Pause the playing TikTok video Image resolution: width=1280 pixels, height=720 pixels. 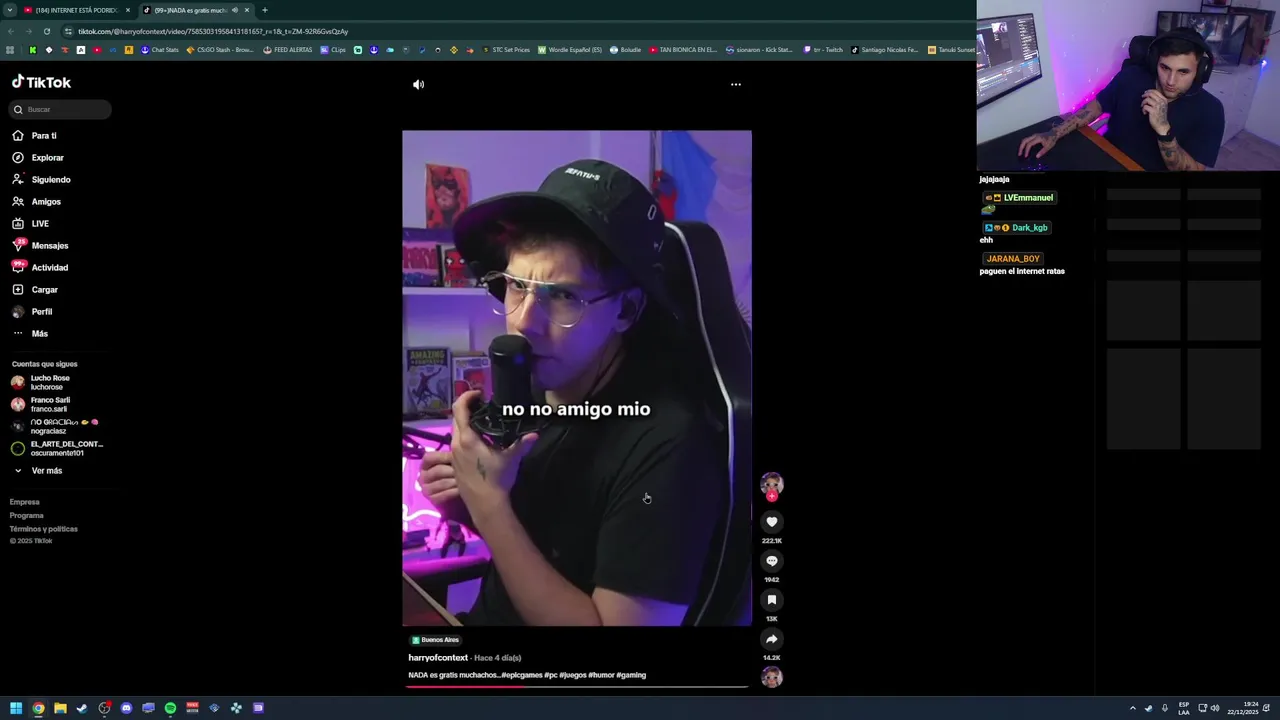pyautogui.click(x=577, y=378)
